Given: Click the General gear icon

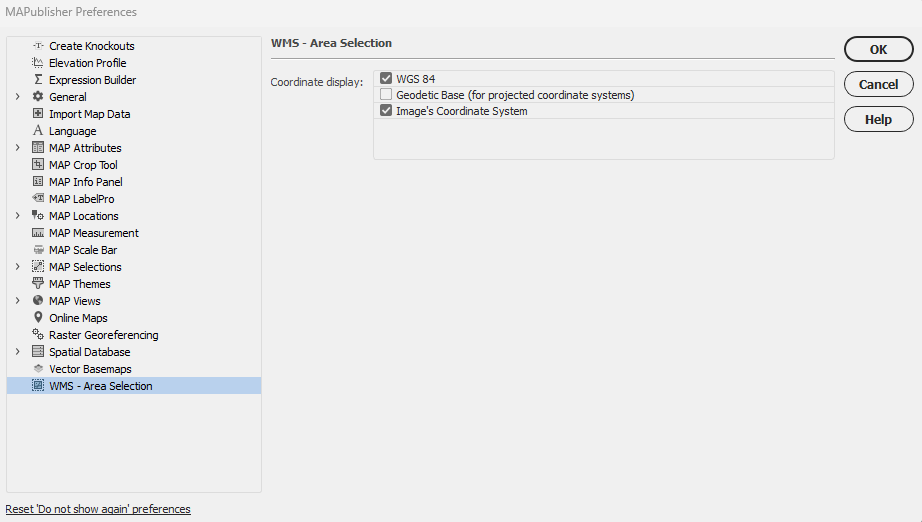Looking at the screenshot, I should click(x=38, y=96).
